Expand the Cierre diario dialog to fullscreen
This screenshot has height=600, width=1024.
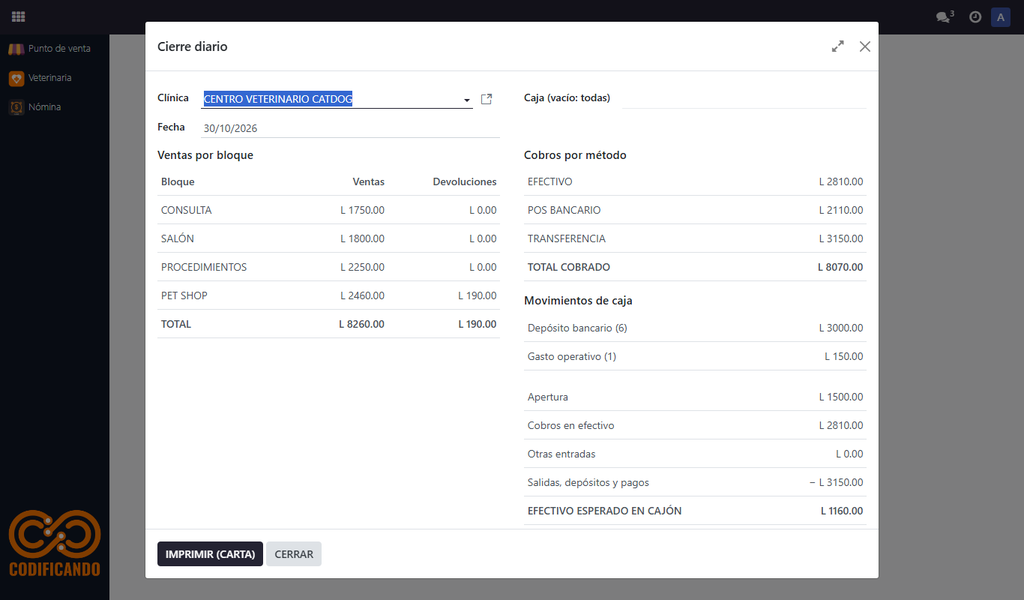tap(838, 46)
